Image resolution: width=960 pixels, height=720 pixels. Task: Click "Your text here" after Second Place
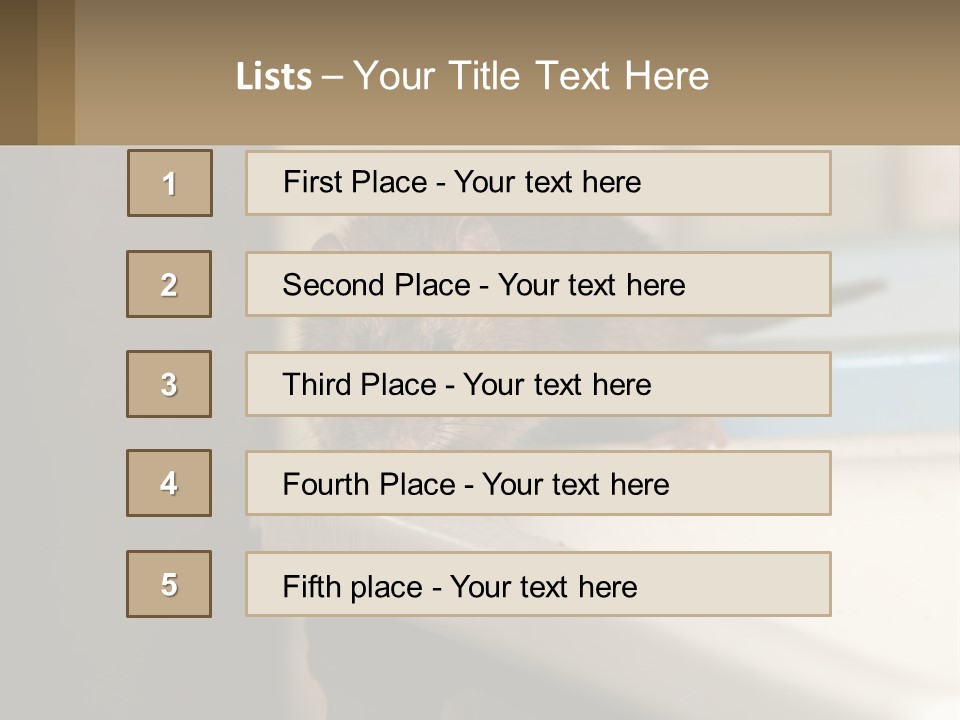591,285
